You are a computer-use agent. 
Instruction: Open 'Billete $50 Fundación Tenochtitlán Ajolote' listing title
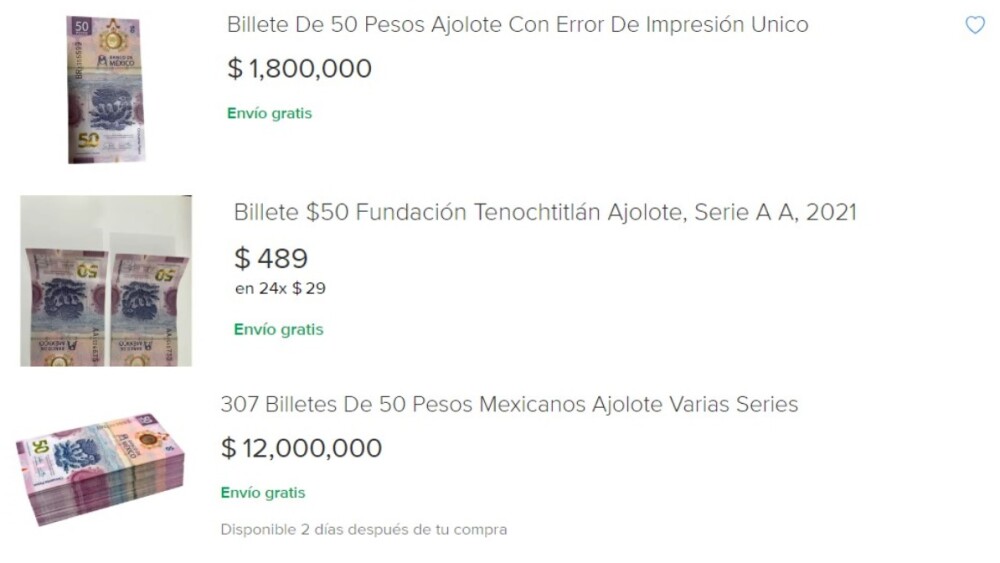pos(544,212)
